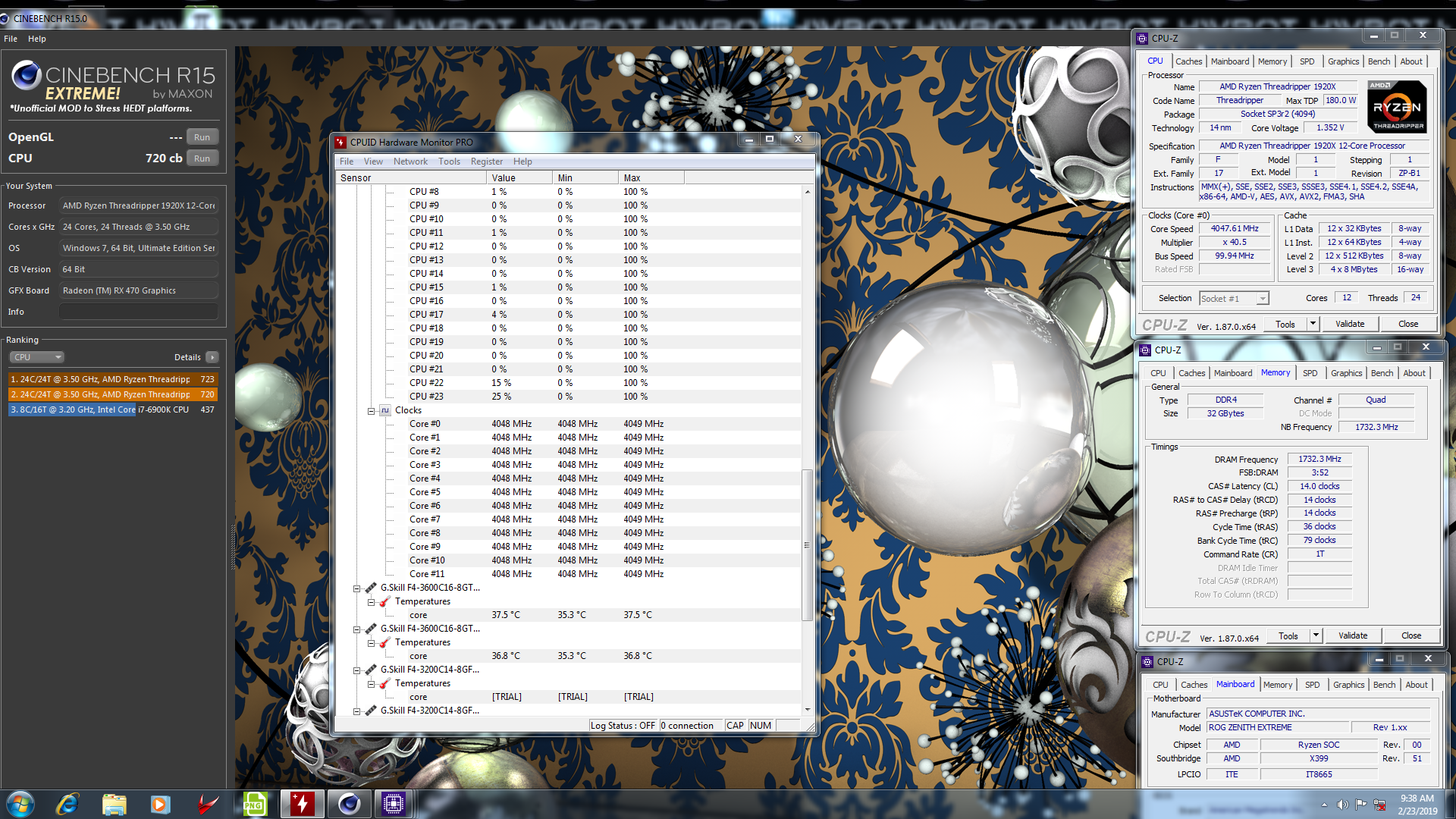Viewport: 1456px width, 819px height.
Task: Show hidden tray icons arrow
Action: [1324, 805]
